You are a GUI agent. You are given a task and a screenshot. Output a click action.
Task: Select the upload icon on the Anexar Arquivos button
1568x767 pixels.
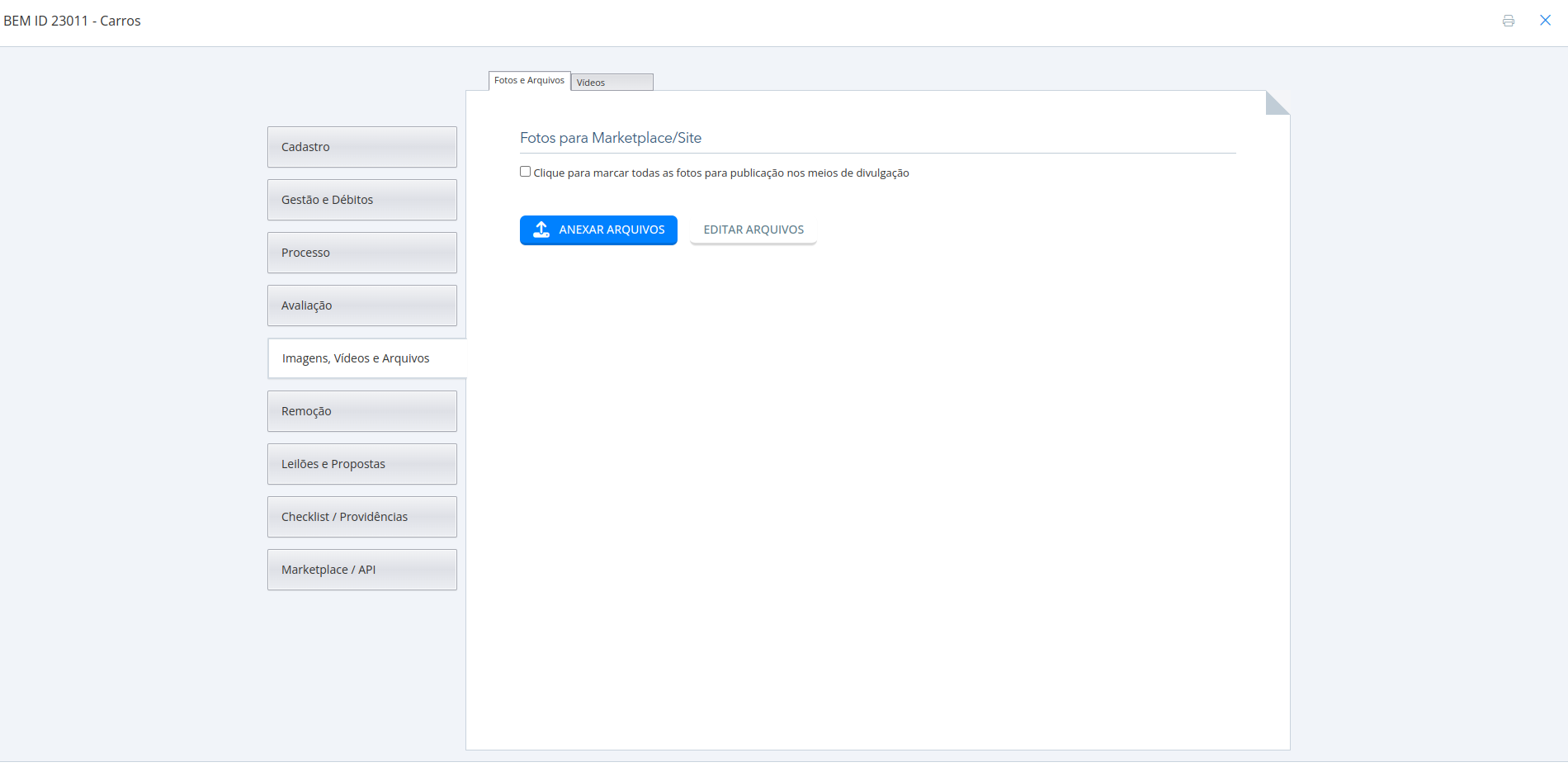541,230
